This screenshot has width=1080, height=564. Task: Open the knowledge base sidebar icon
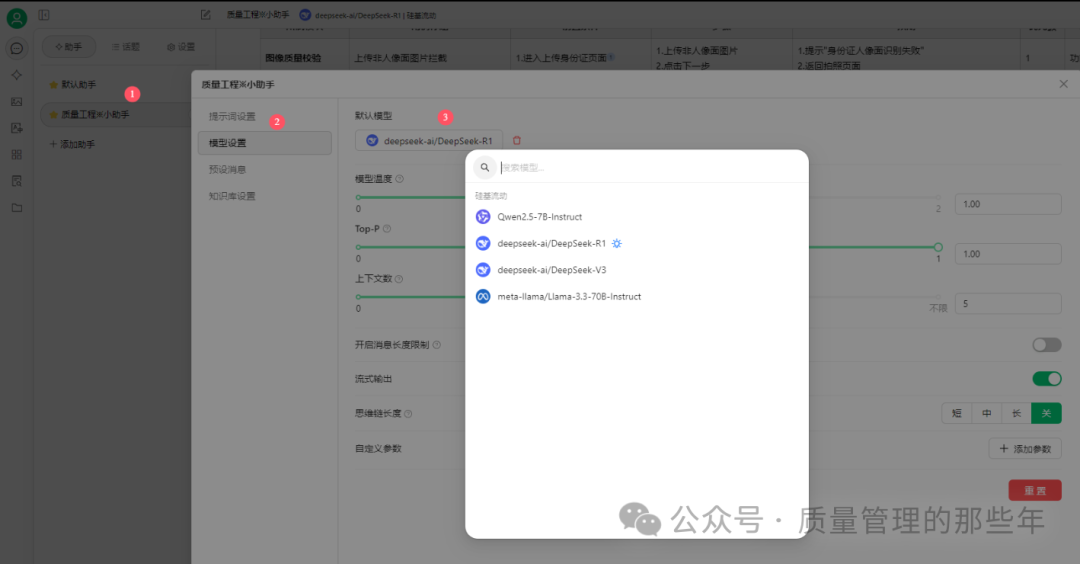(17, 181)
